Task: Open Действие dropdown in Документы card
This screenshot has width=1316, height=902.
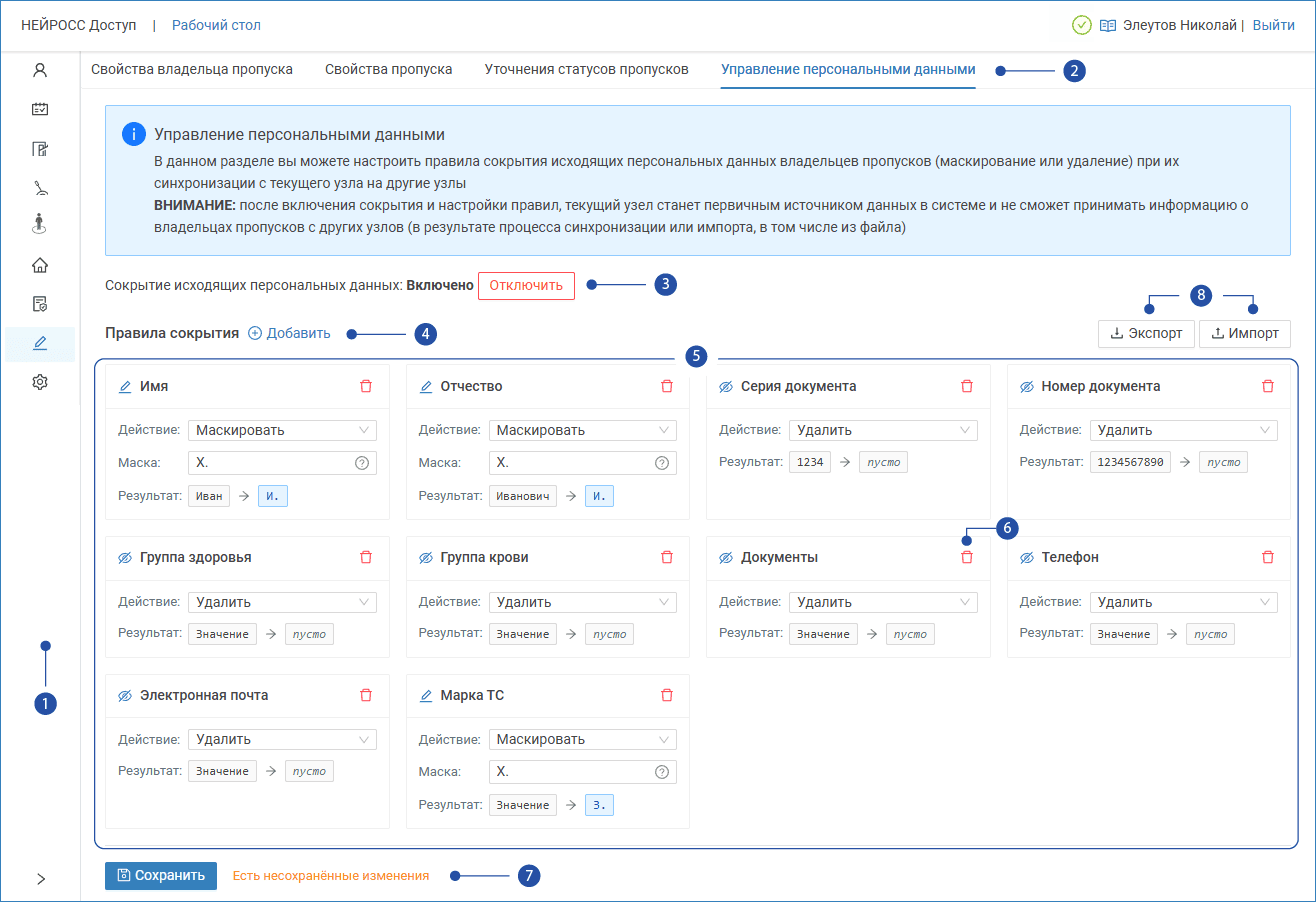Action: point(882,602)
